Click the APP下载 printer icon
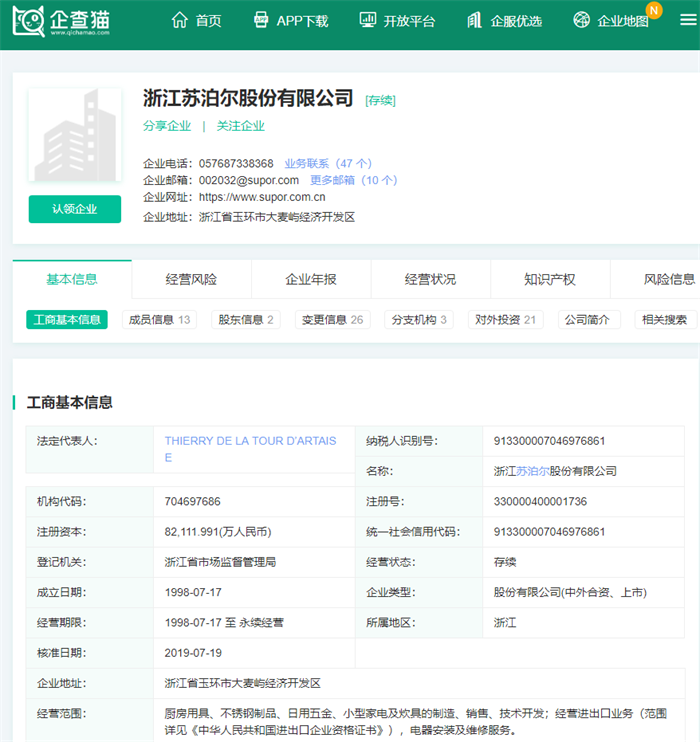Viewport: 700px width, 742px height. point(261,20)
